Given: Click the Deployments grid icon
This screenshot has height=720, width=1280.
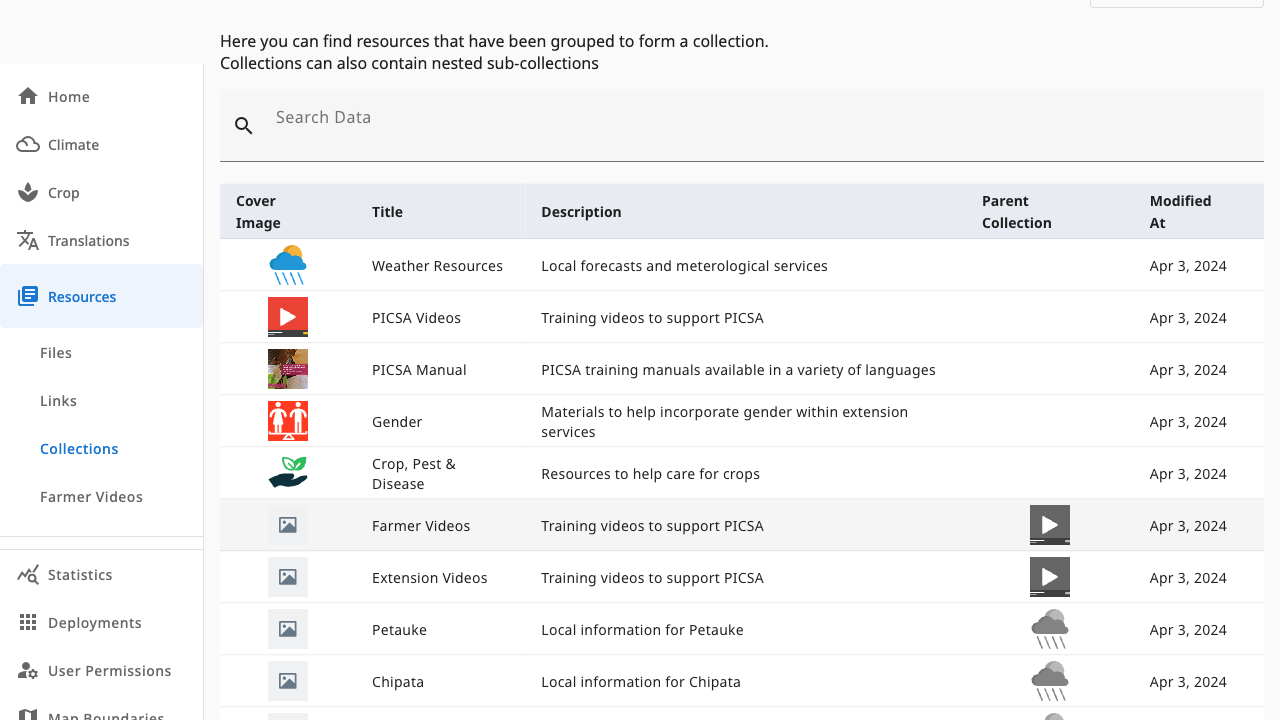Looking at the screenshot, I should [28, 622].
